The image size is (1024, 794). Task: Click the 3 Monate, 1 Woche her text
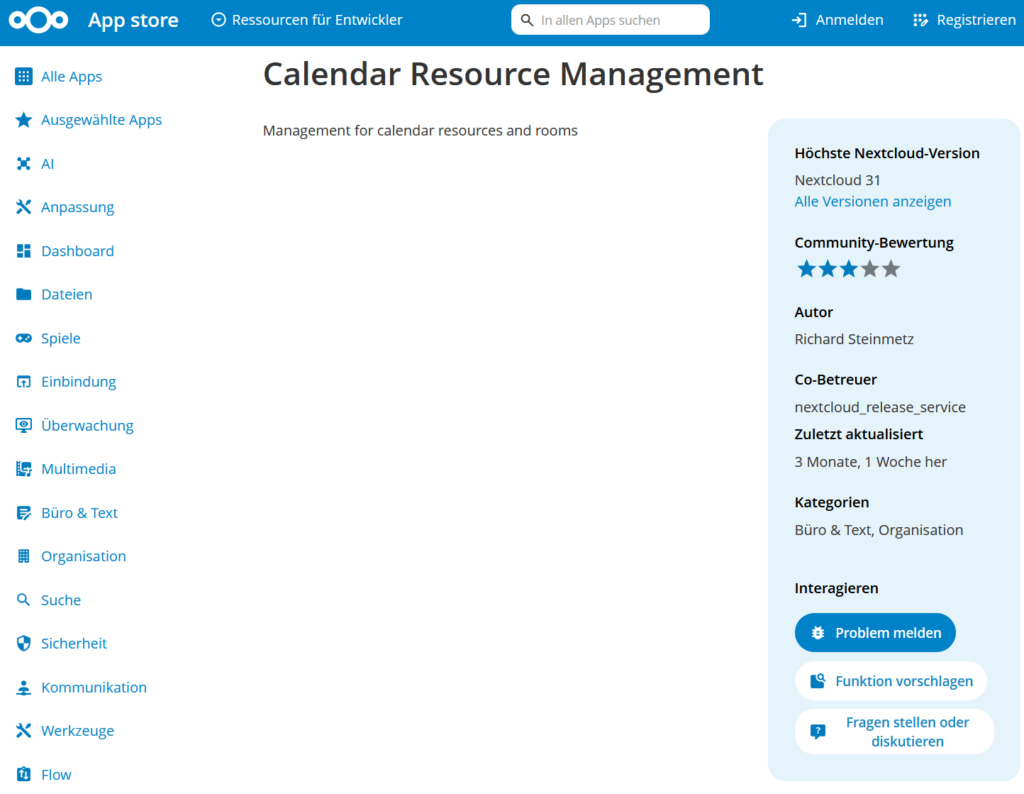coord(870,462)
